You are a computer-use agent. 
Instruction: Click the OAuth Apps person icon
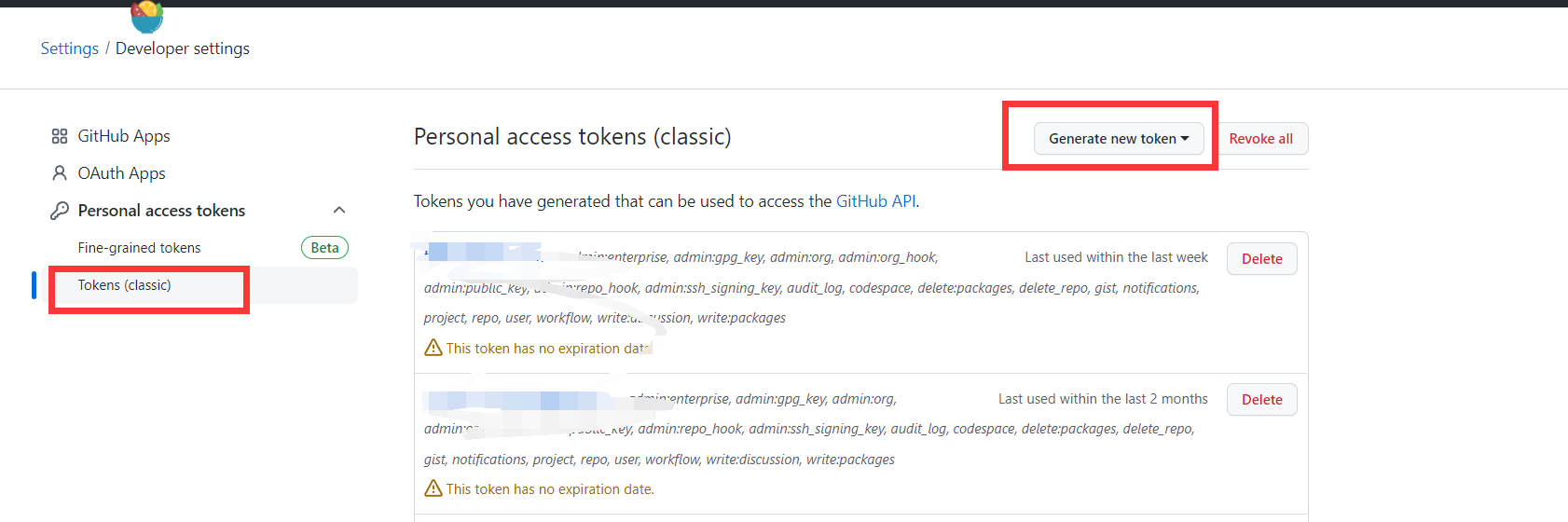60,173
